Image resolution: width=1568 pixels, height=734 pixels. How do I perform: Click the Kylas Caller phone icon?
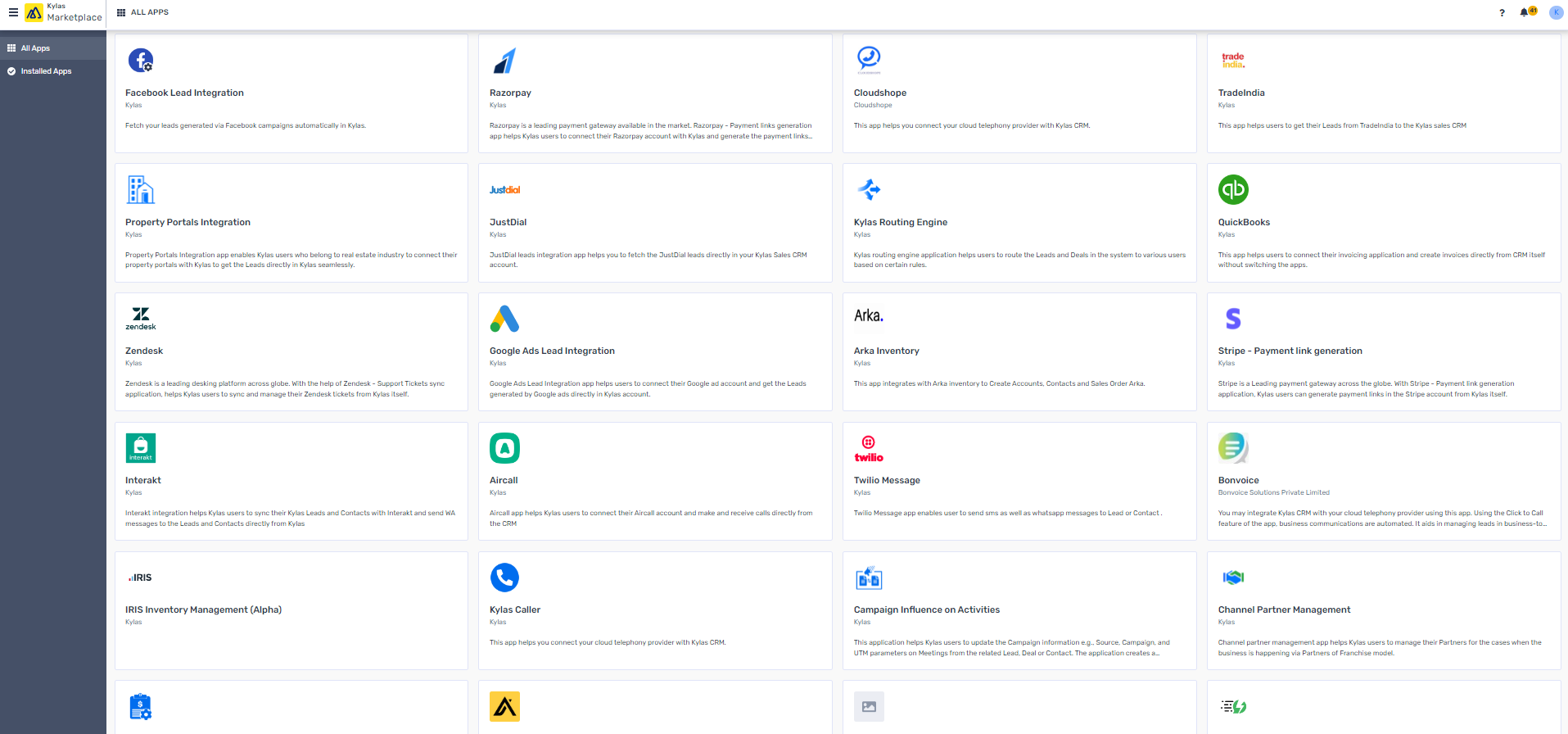pos(504,578)
